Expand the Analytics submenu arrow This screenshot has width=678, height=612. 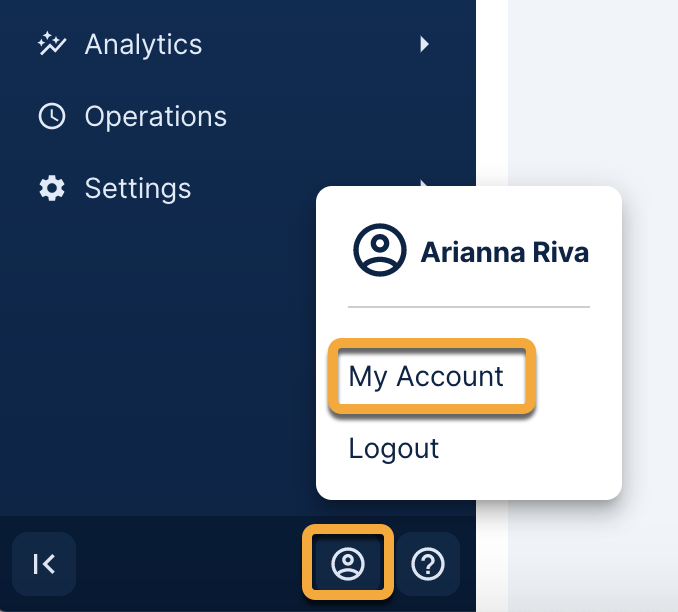pyautogui.click(x=425, y=44)
